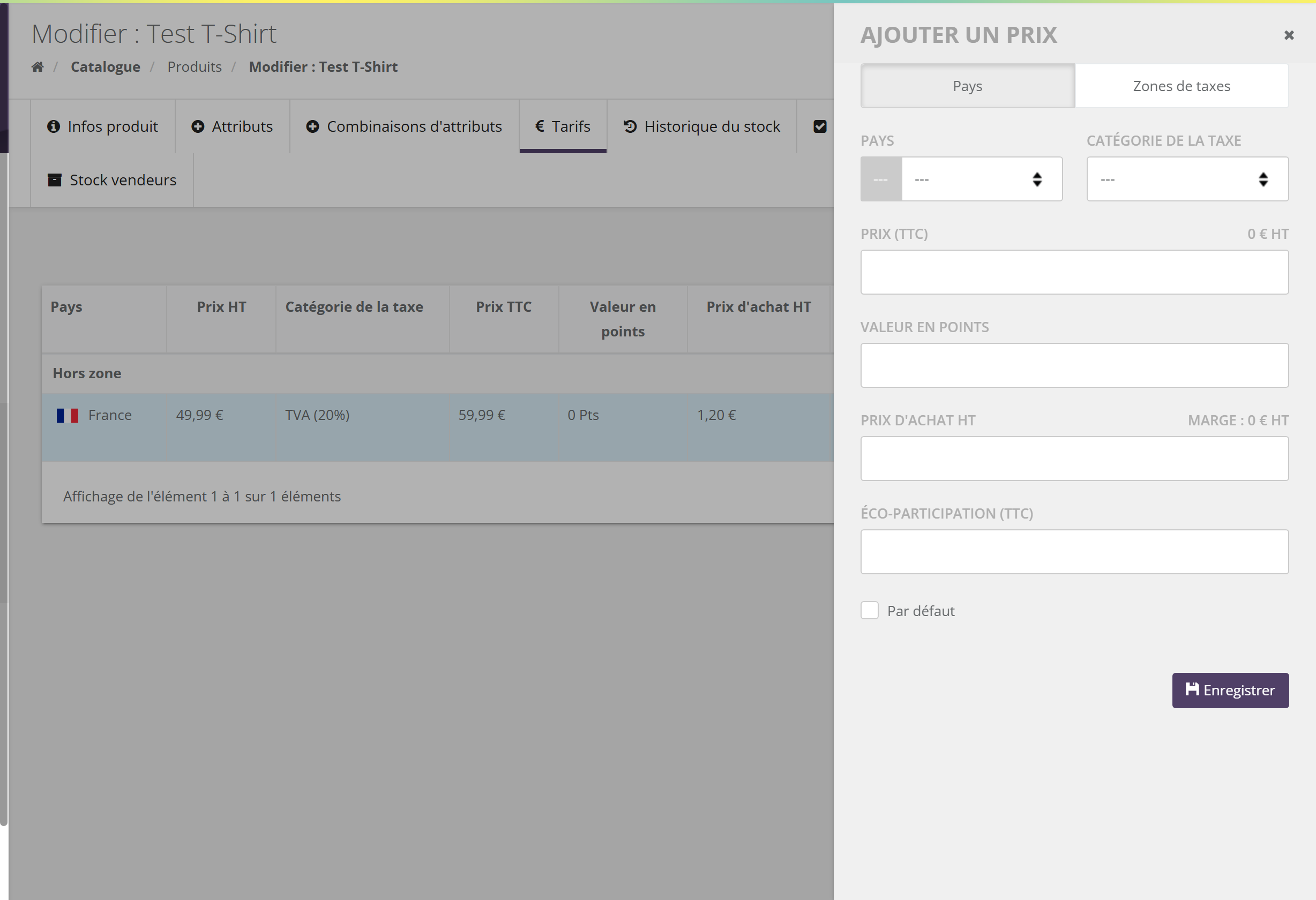Screen dimensions: 1316x900
Task: Switch to the Zones de taxes tab
Action: point(1181,86)
